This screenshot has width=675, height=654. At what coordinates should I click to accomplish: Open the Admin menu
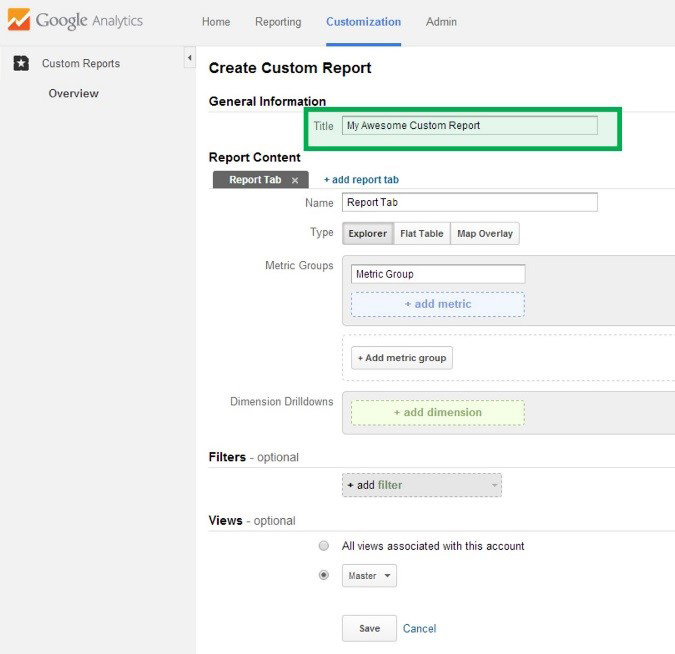(441, 22)
